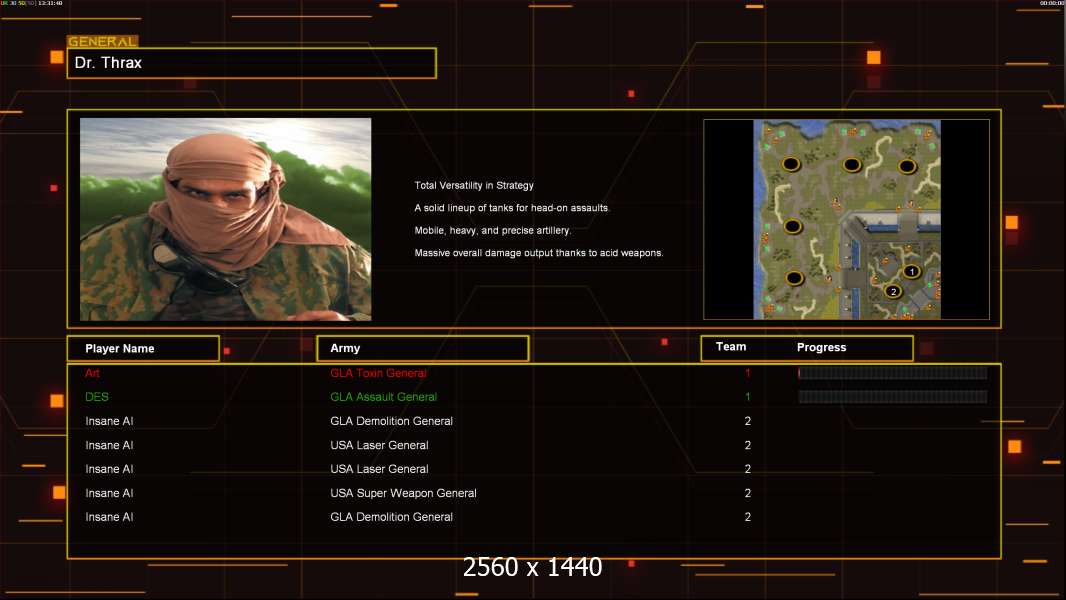Screen dimensions: 1066x600
Task: Click the GENERAL label above the name
Action: tap(103, 41)
